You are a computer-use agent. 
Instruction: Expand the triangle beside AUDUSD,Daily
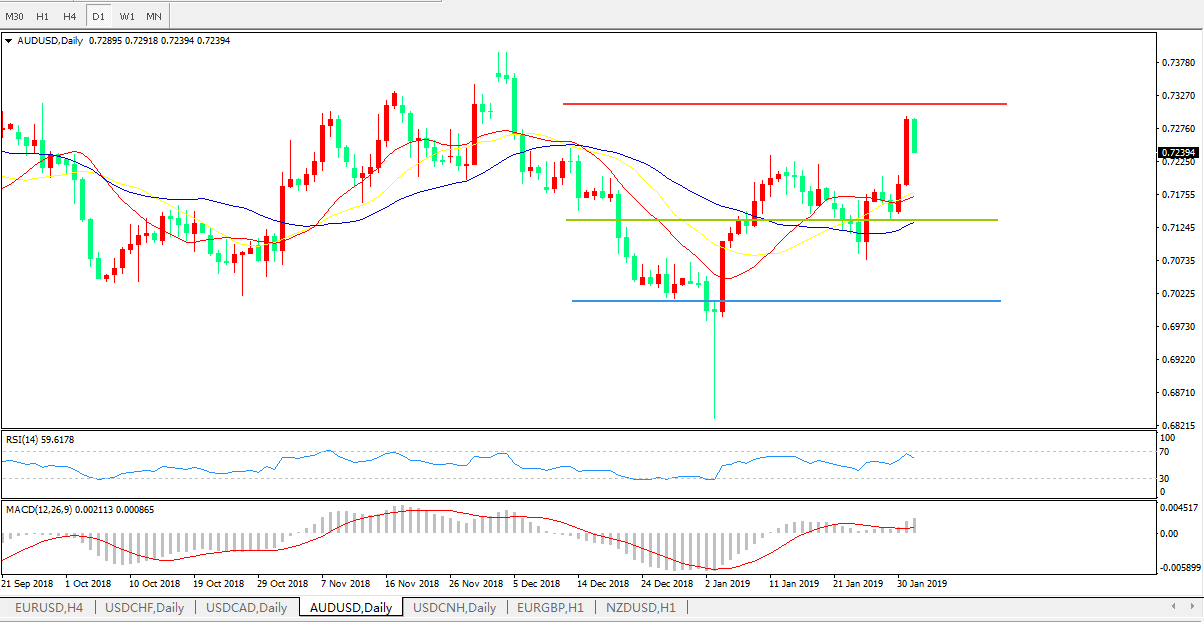click(9, 41)
